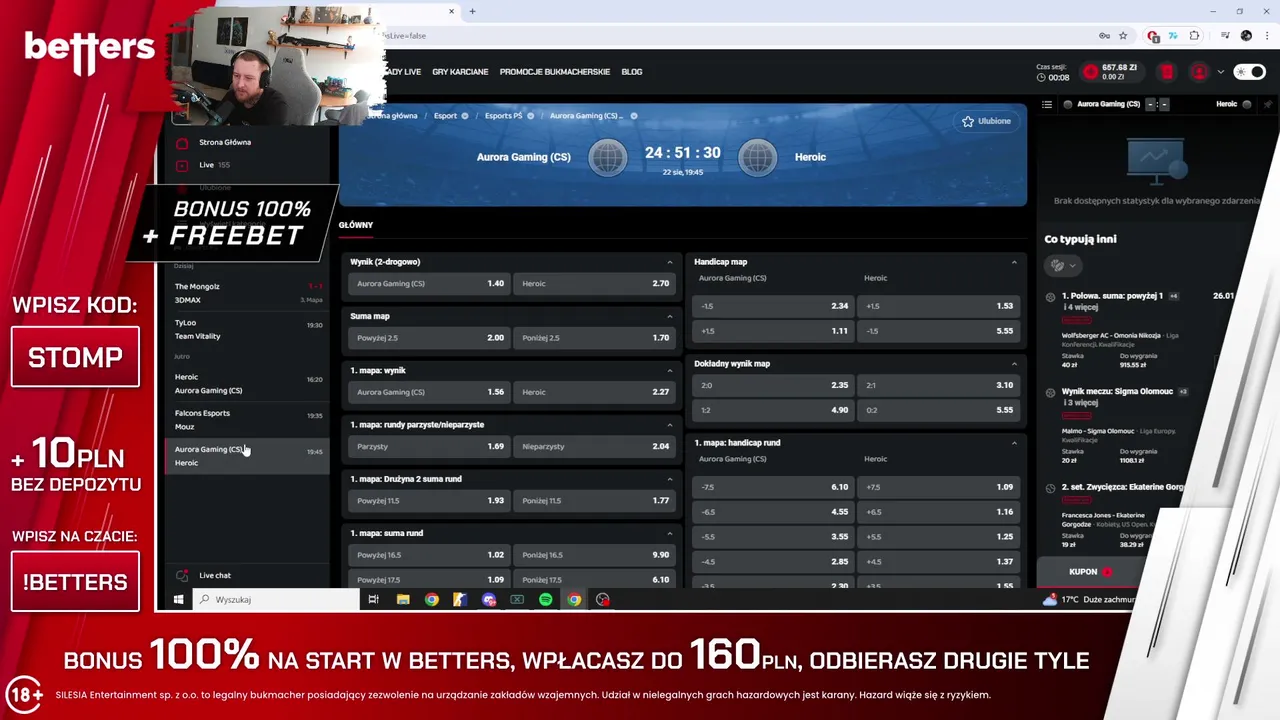1280x720 pixels.
Task: Pick Heroic map 1 at 2.27
Action: click(595, 392)
